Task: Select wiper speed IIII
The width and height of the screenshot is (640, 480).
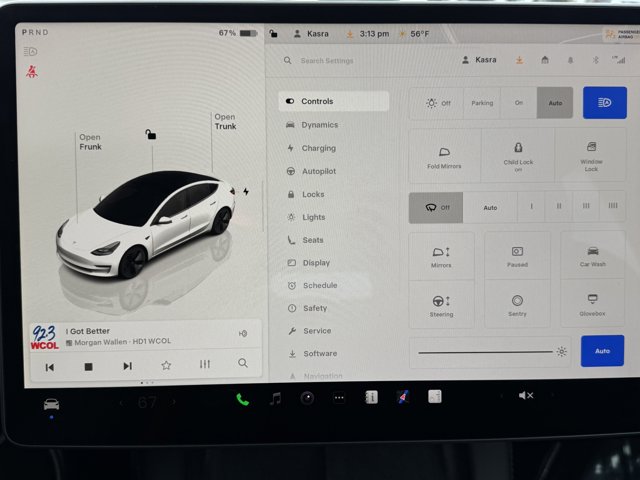Action: click(x=613, y=206)
